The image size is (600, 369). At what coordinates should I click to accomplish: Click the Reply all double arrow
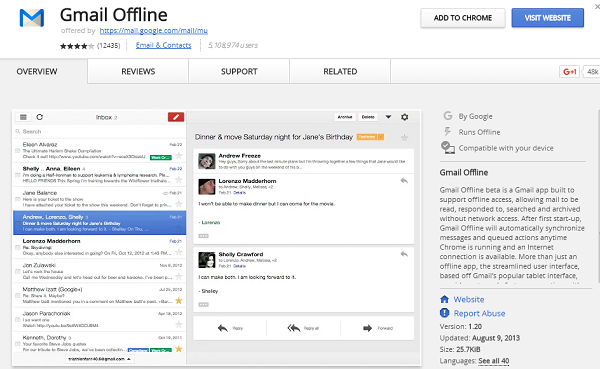click(x=294, y=328)
